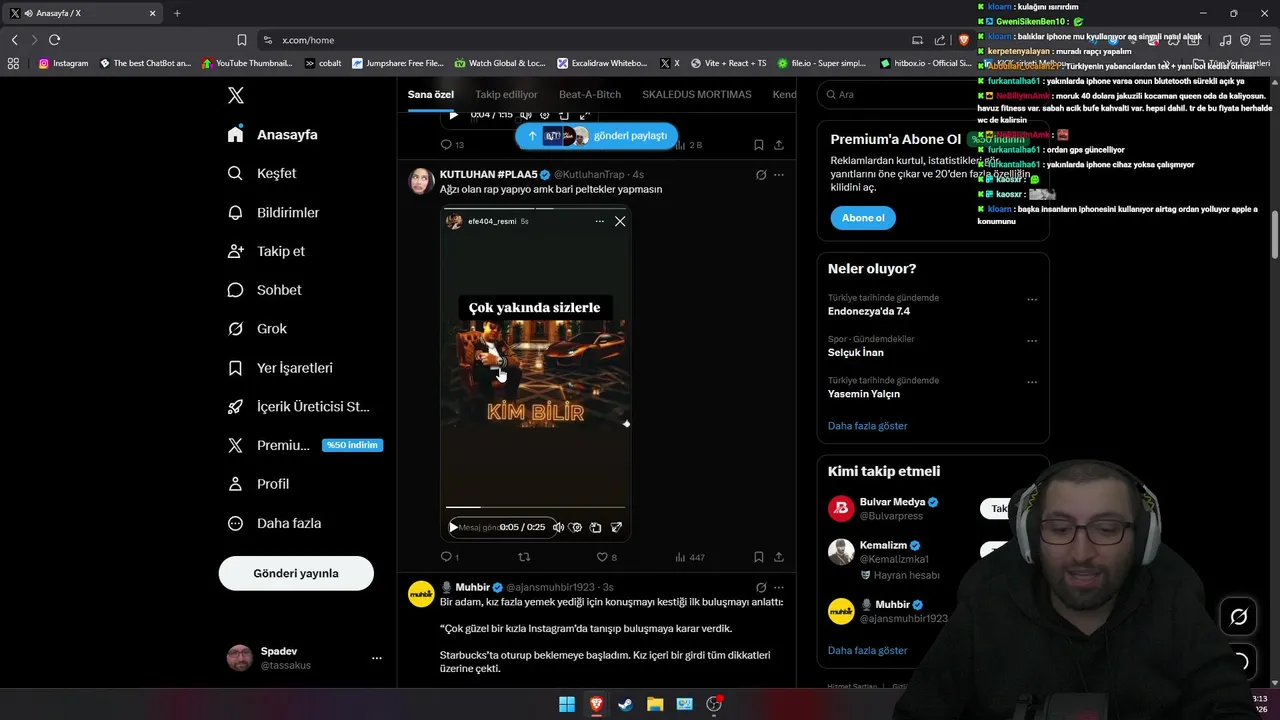Play the 0:25 video

[x=453, y=527]
